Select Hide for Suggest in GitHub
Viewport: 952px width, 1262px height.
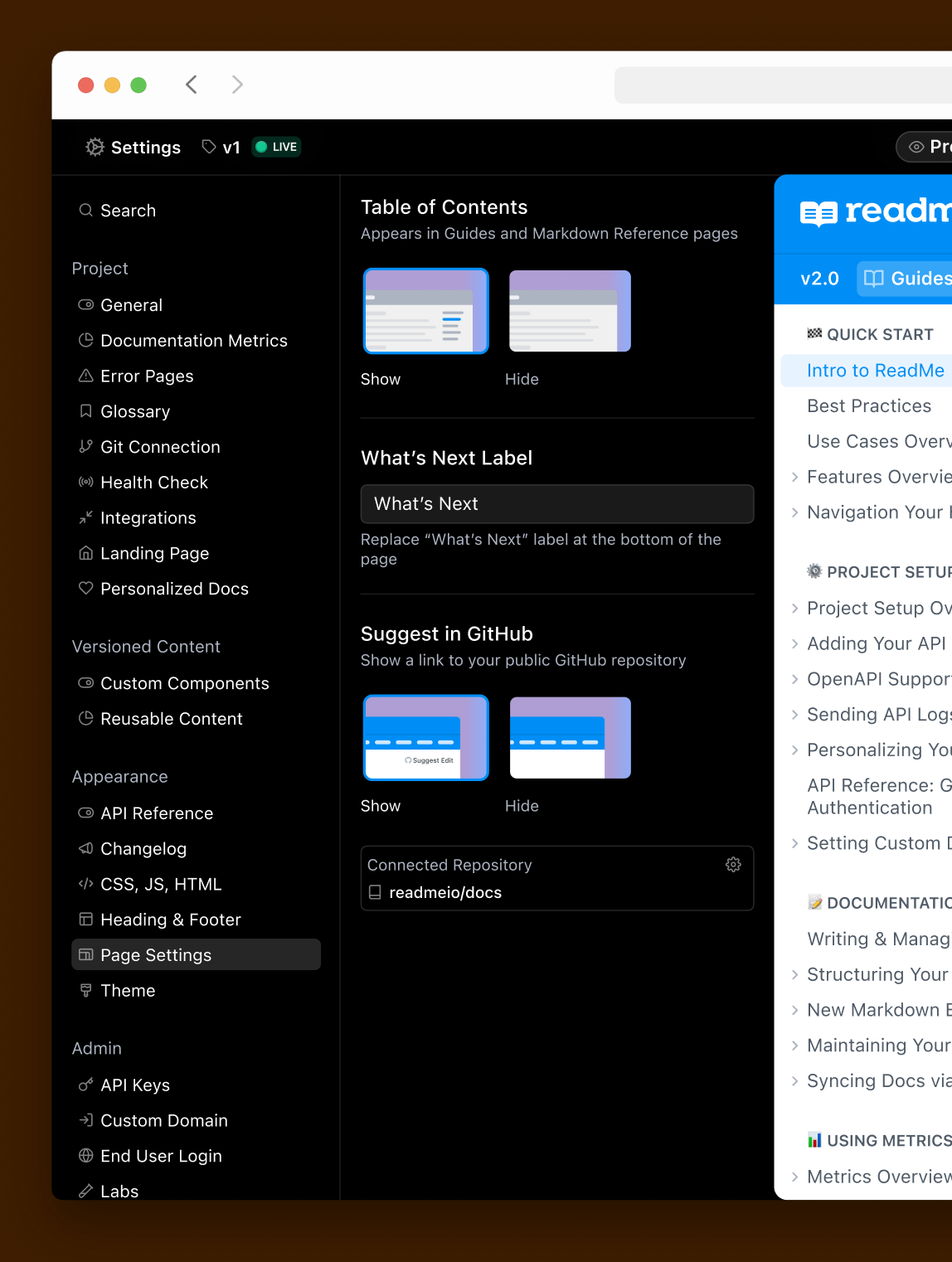570,738
